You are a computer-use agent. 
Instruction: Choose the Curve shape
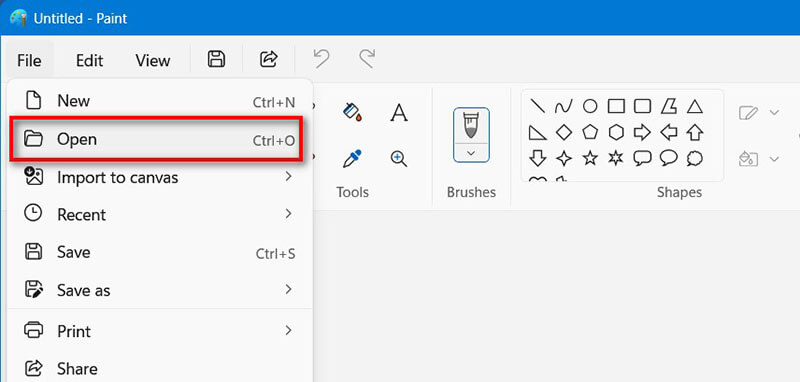564,106
